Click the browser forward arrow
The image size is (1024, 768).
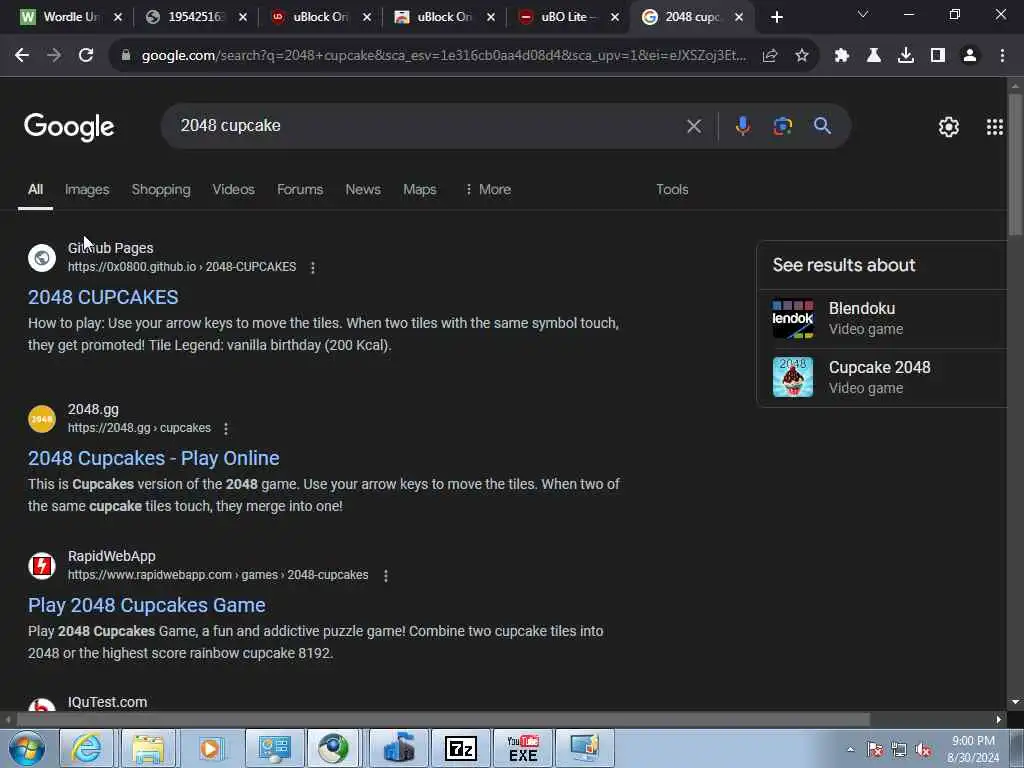coord(54,56)
